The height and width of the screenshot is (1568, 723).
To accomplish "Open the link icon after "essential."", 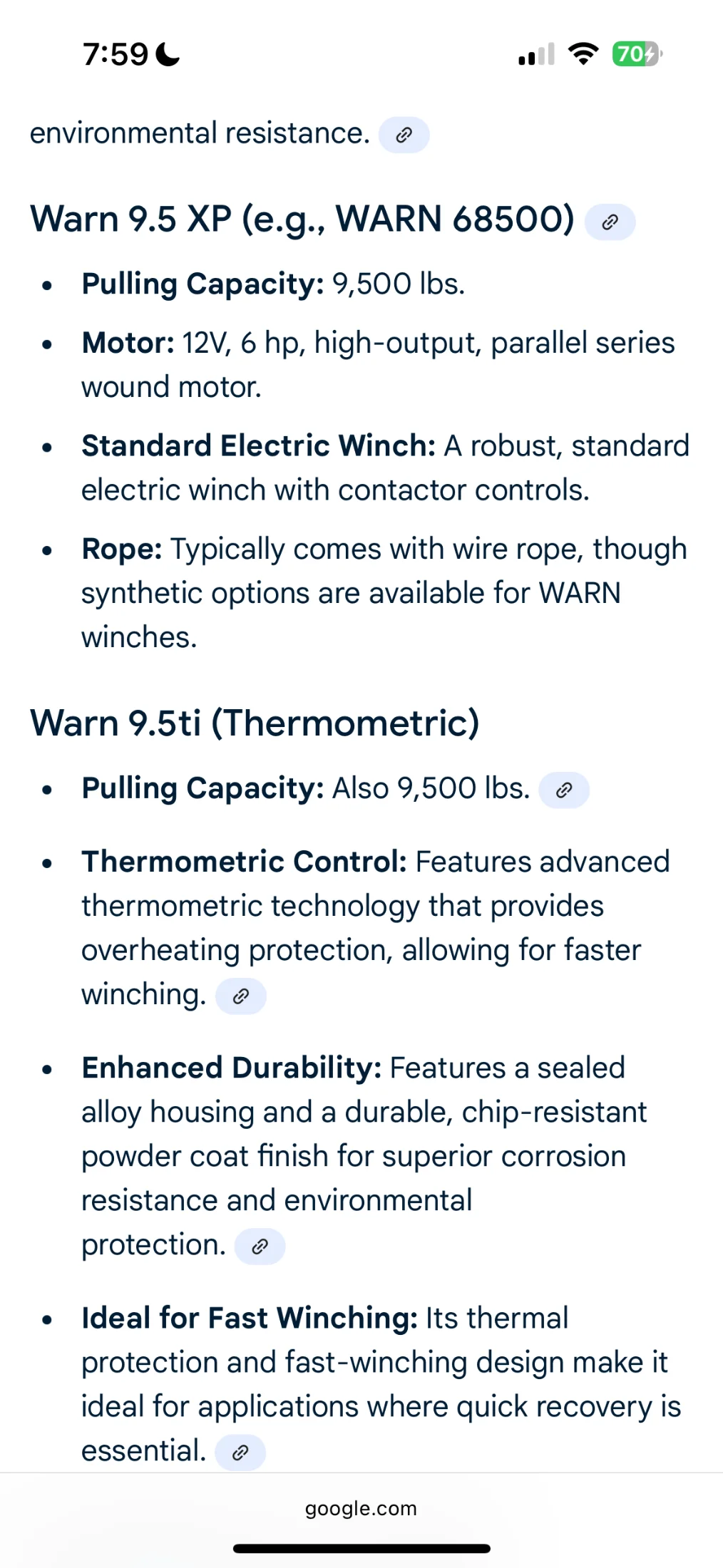I will (x=240, y=1452).
